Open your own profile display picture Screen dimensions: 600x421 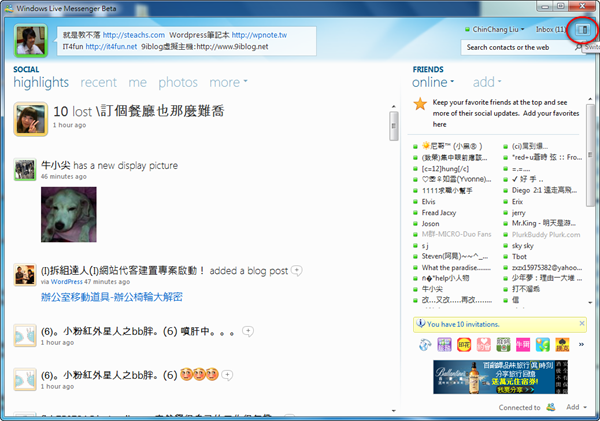[31, 41]
